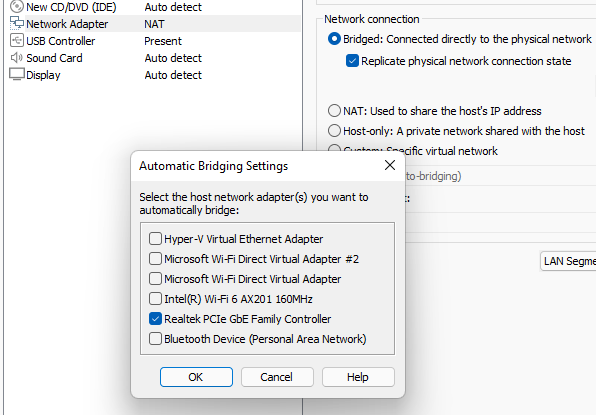Uncheck Realtek PCIe GbE Family Controller
596x415 pixels.
coord(155,319)
